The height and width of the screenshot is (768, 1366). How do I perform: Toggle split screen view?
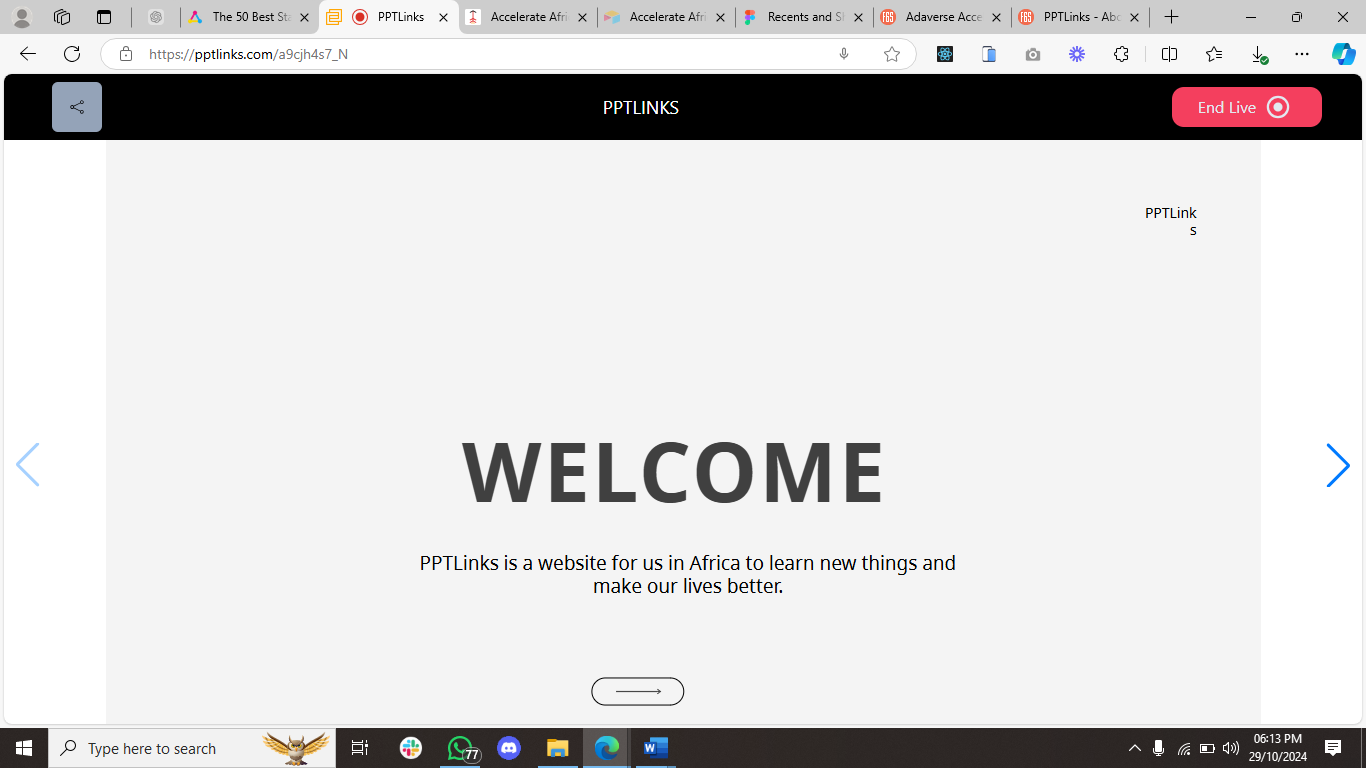pyautogui.click(x=1169, y=54)
